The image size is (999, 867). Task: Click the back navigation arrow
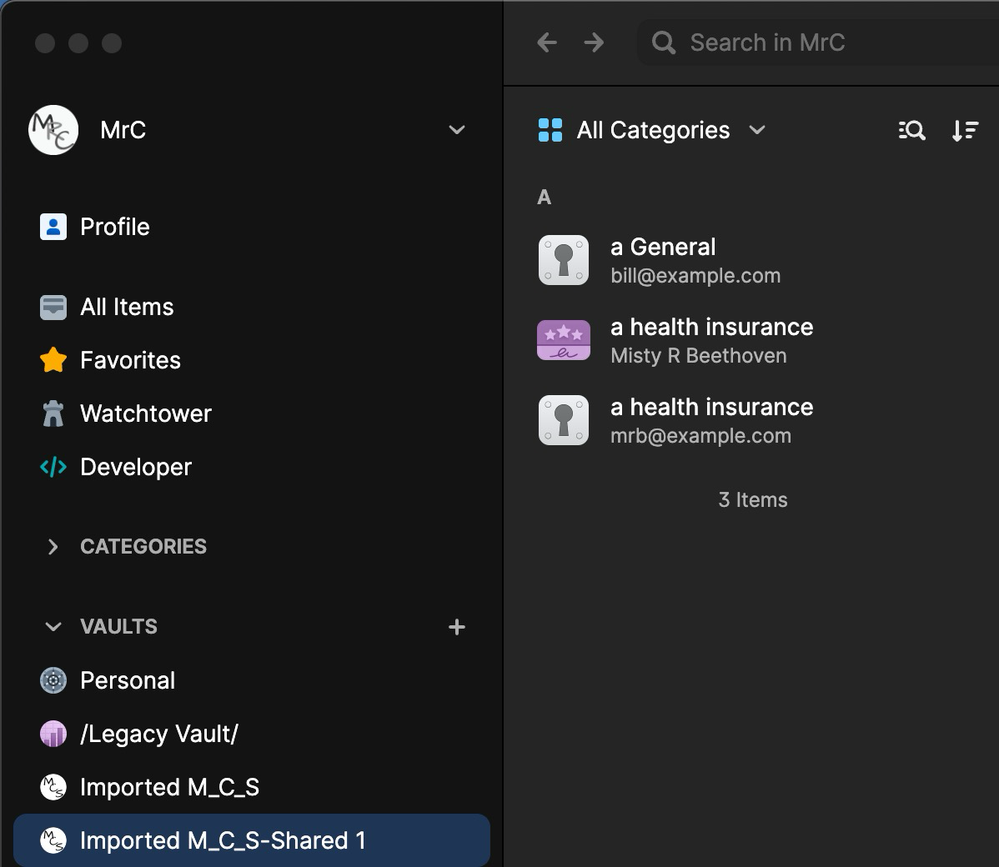click(547, 42)
